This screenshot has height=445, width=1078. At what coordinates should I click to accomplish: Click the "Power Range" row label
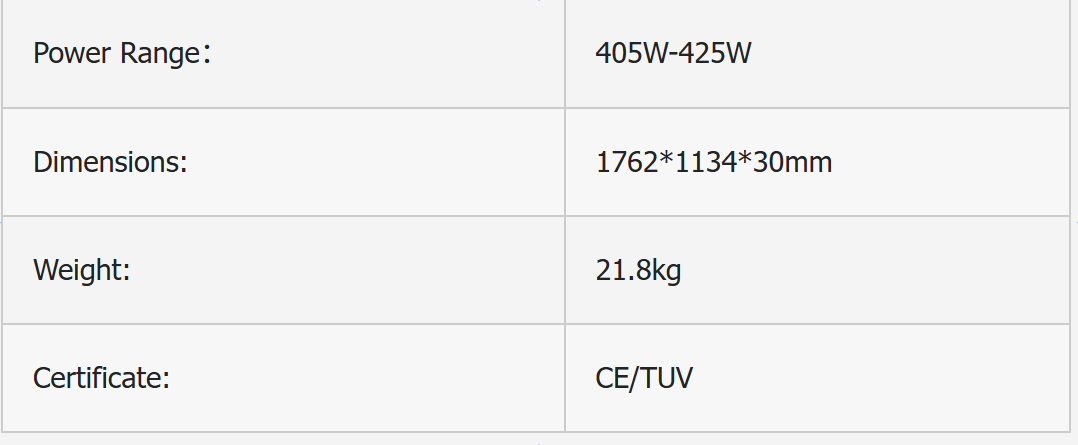pos(121,53)
